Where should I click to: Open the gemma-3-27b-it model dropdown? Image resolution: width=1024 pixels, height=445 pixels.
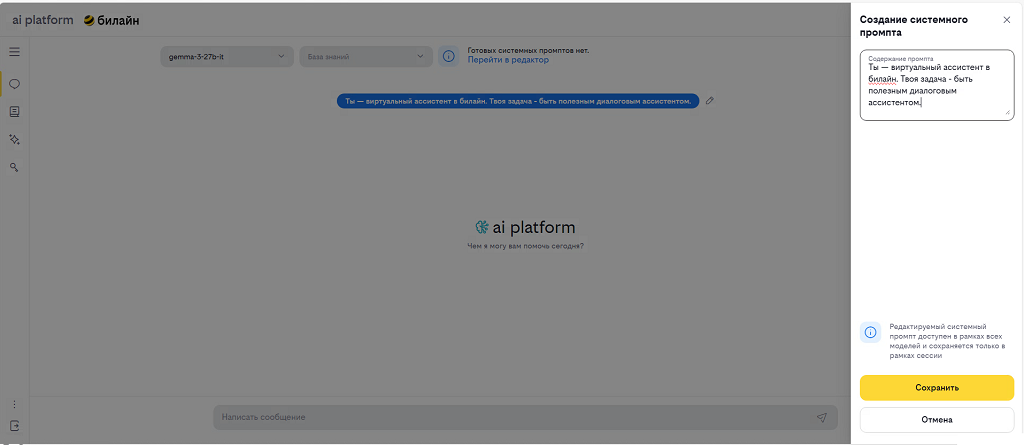(x=227, y=56)
